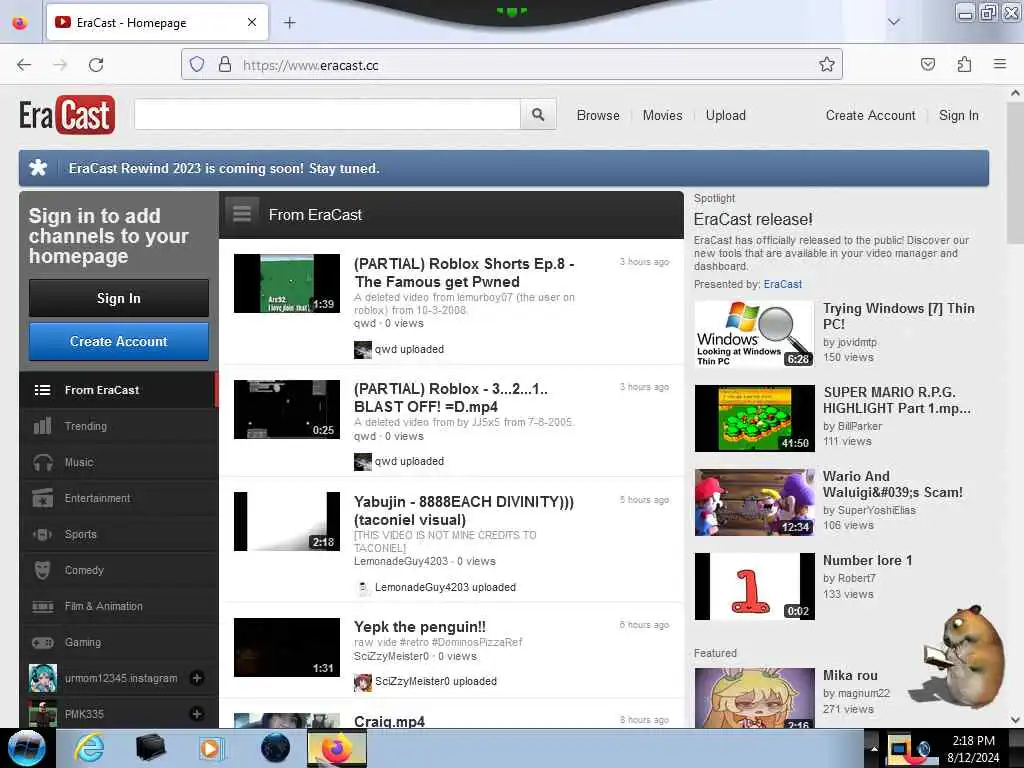Open the Browse page
This screenshot has height=768, width=1024.
[598, 116]
